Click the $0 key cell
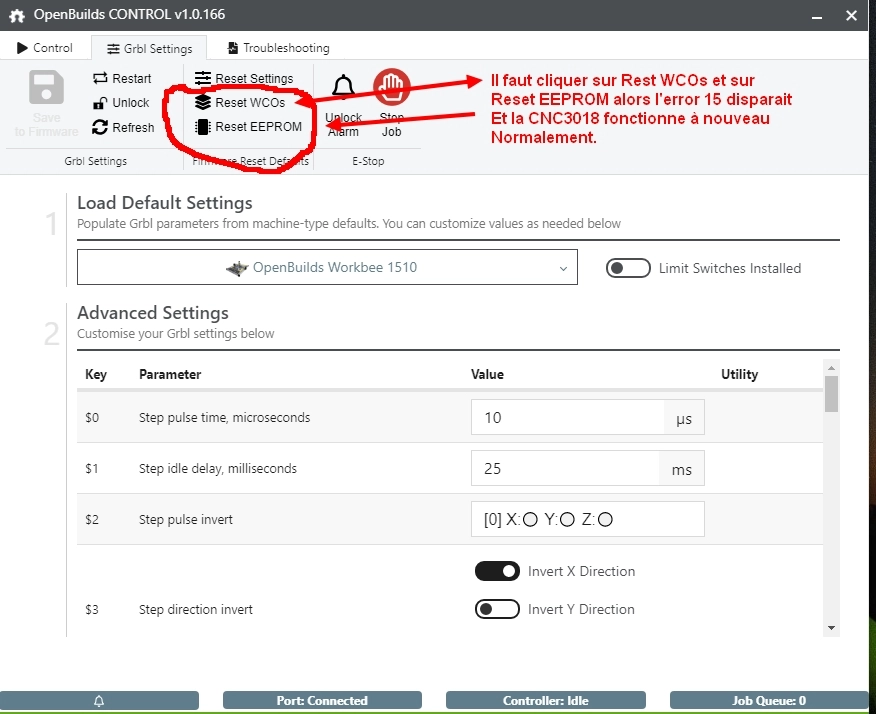Viewport: 876px width, 714px height. pyautogui.click(x=92, y=417)
